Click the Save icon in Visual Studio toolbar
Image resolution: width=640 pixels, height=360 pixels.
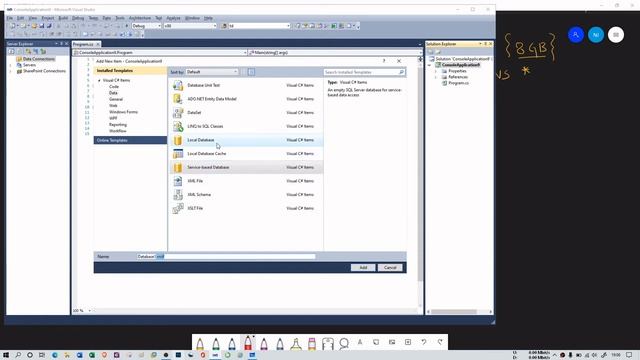[42, 26]
